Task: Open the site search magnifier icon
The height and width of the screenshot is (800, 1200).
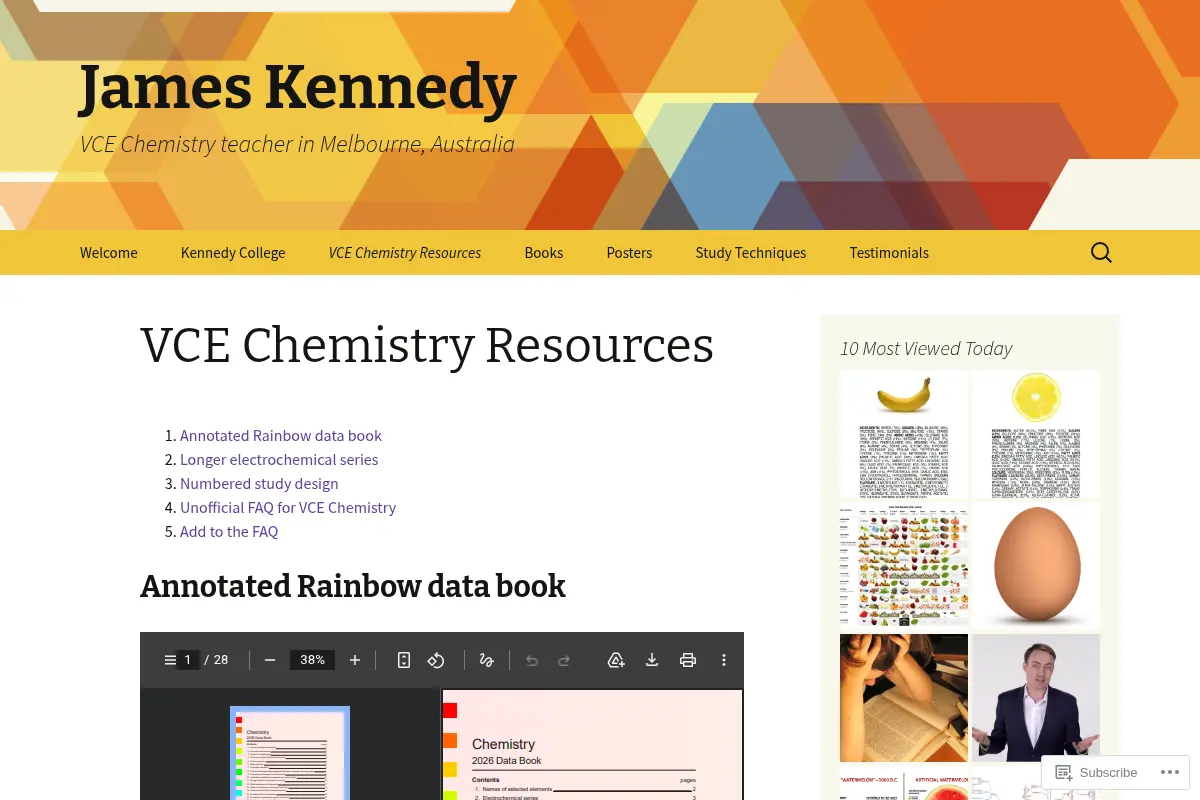Action: coord(1101,253)
